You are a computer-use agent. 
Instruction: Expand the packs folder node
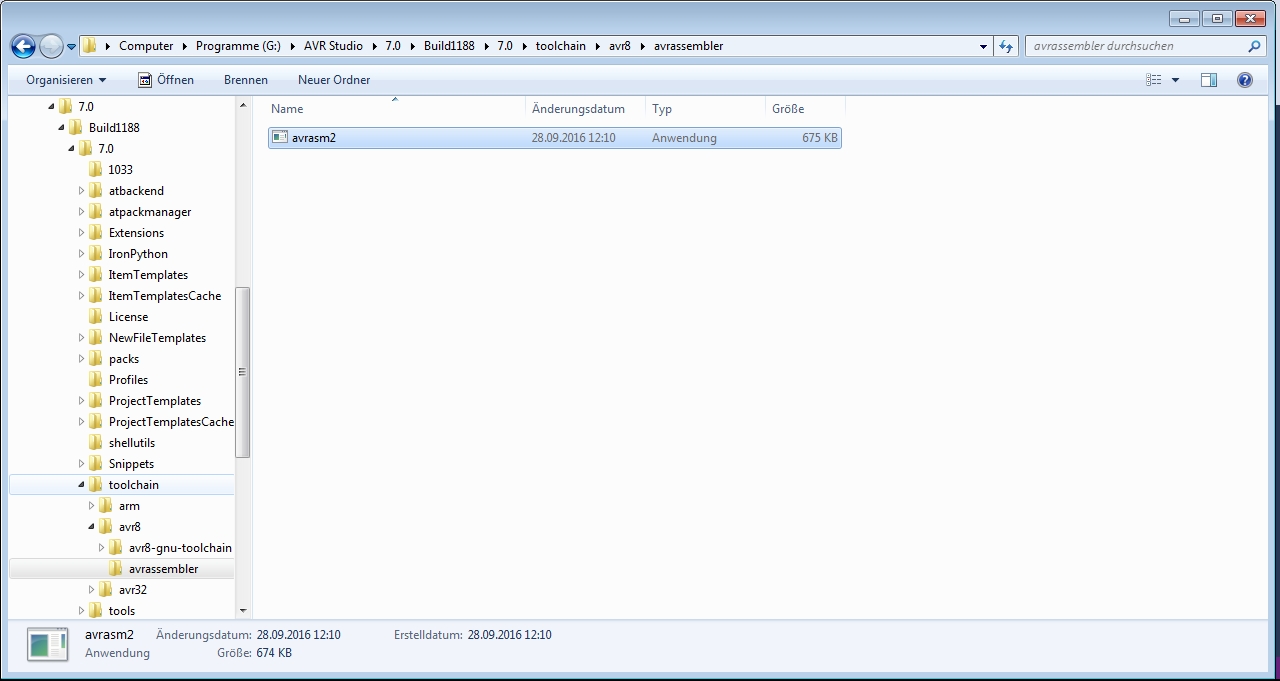click(x=82, y=359)
